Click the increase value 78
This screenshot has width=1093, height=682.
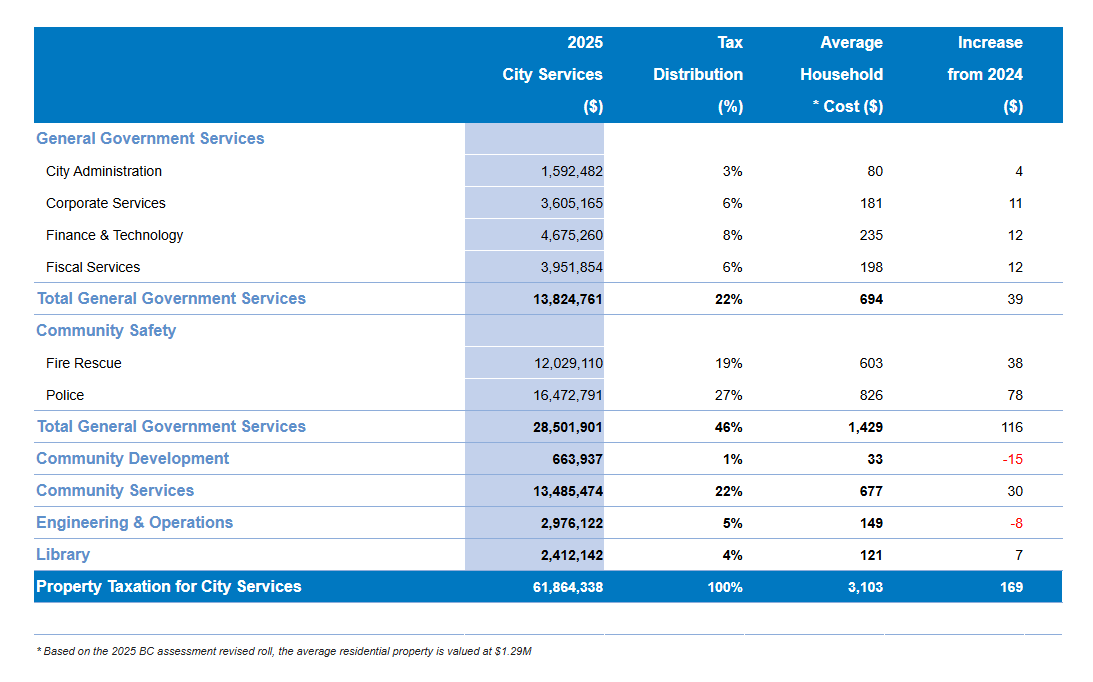pos(1015,395)
